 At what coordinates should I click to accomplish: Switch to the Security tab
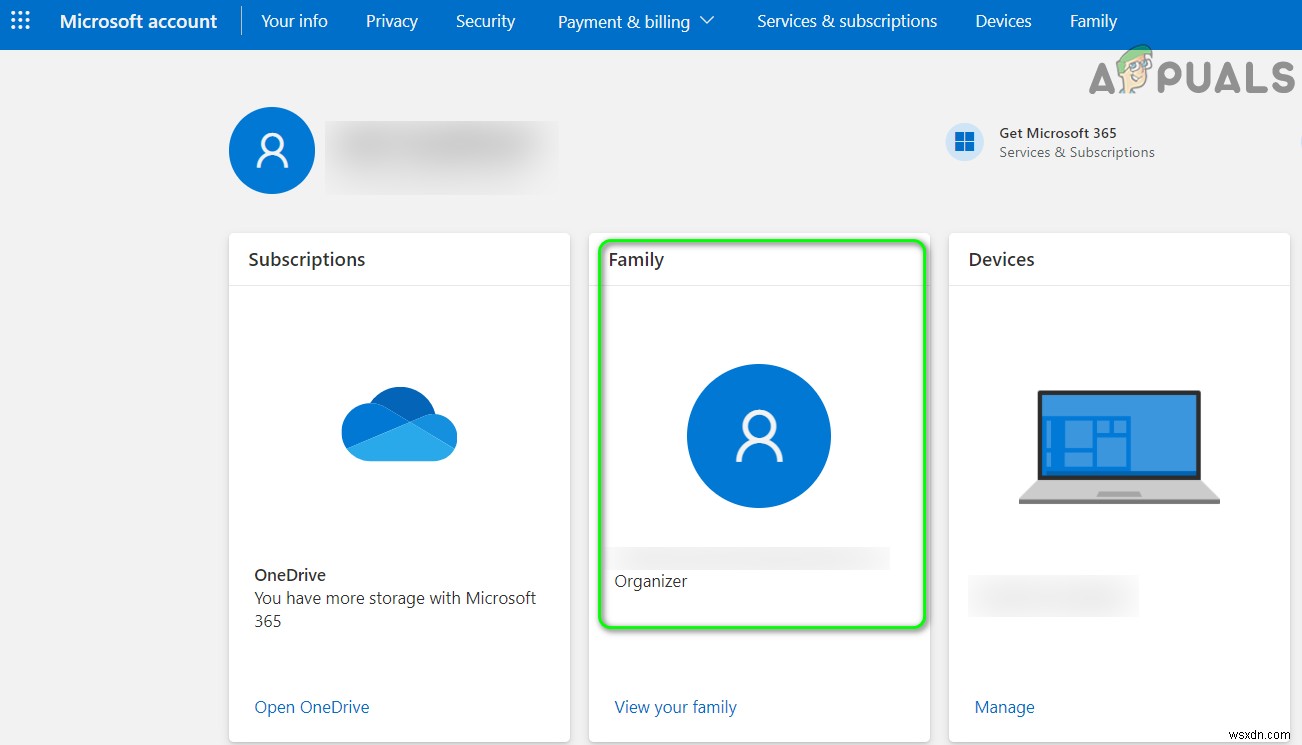[x=485, y=21]
